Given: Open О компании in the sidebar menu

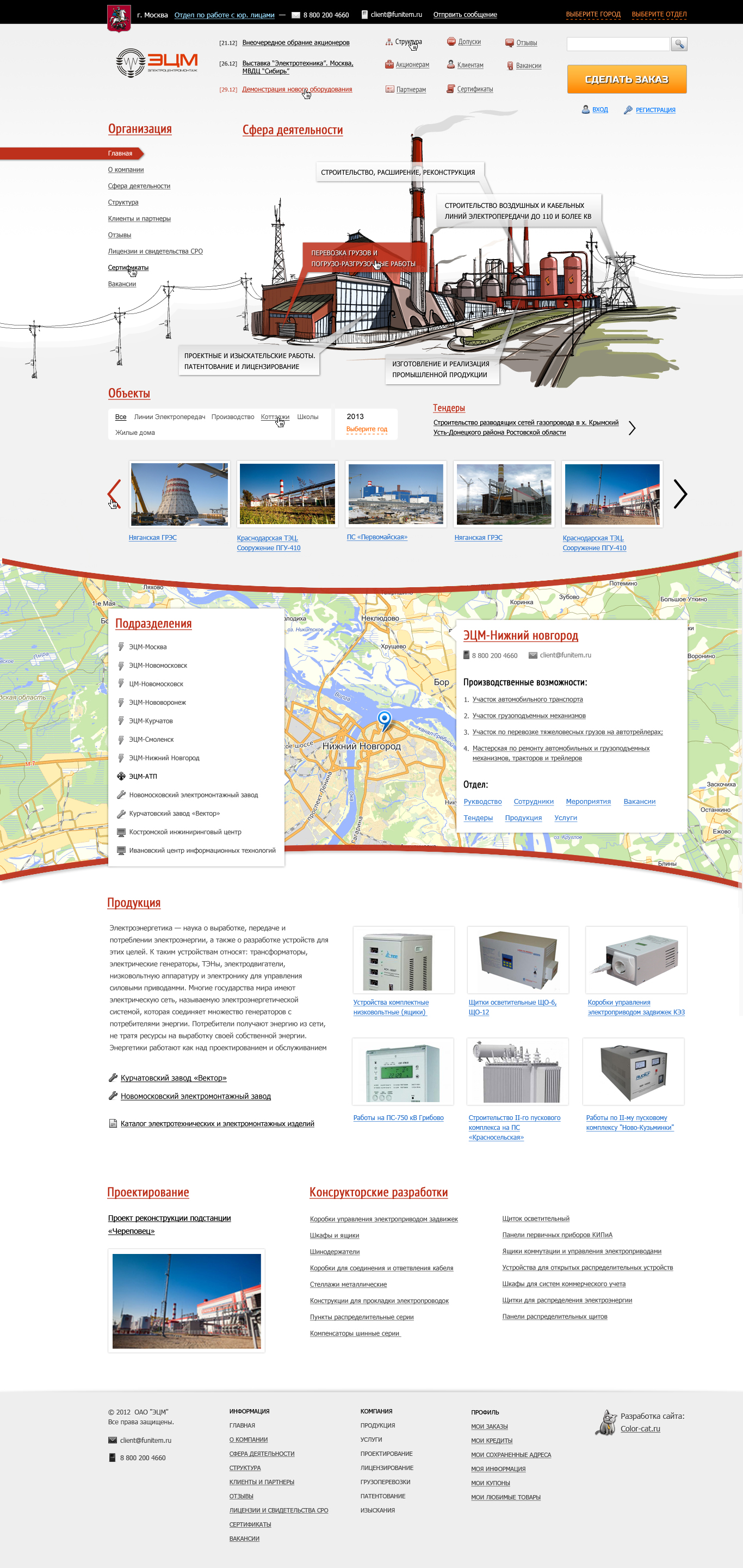Looking at the screenshot, I should [x=126, y=170].
